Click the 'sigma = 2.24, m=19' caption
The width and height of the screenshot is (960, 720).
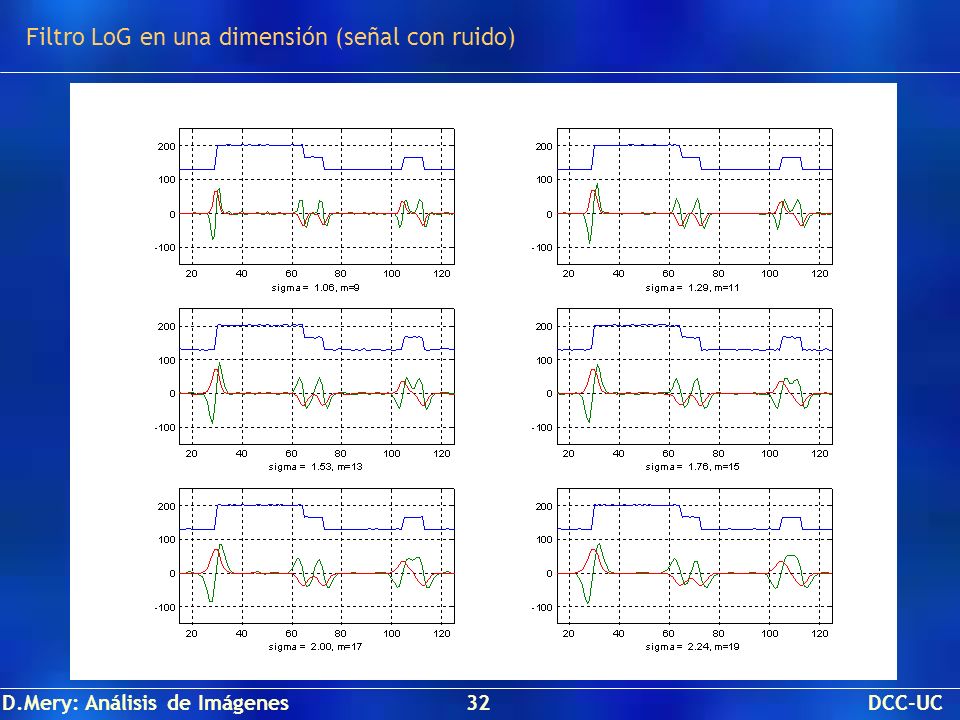pos(692,647)
